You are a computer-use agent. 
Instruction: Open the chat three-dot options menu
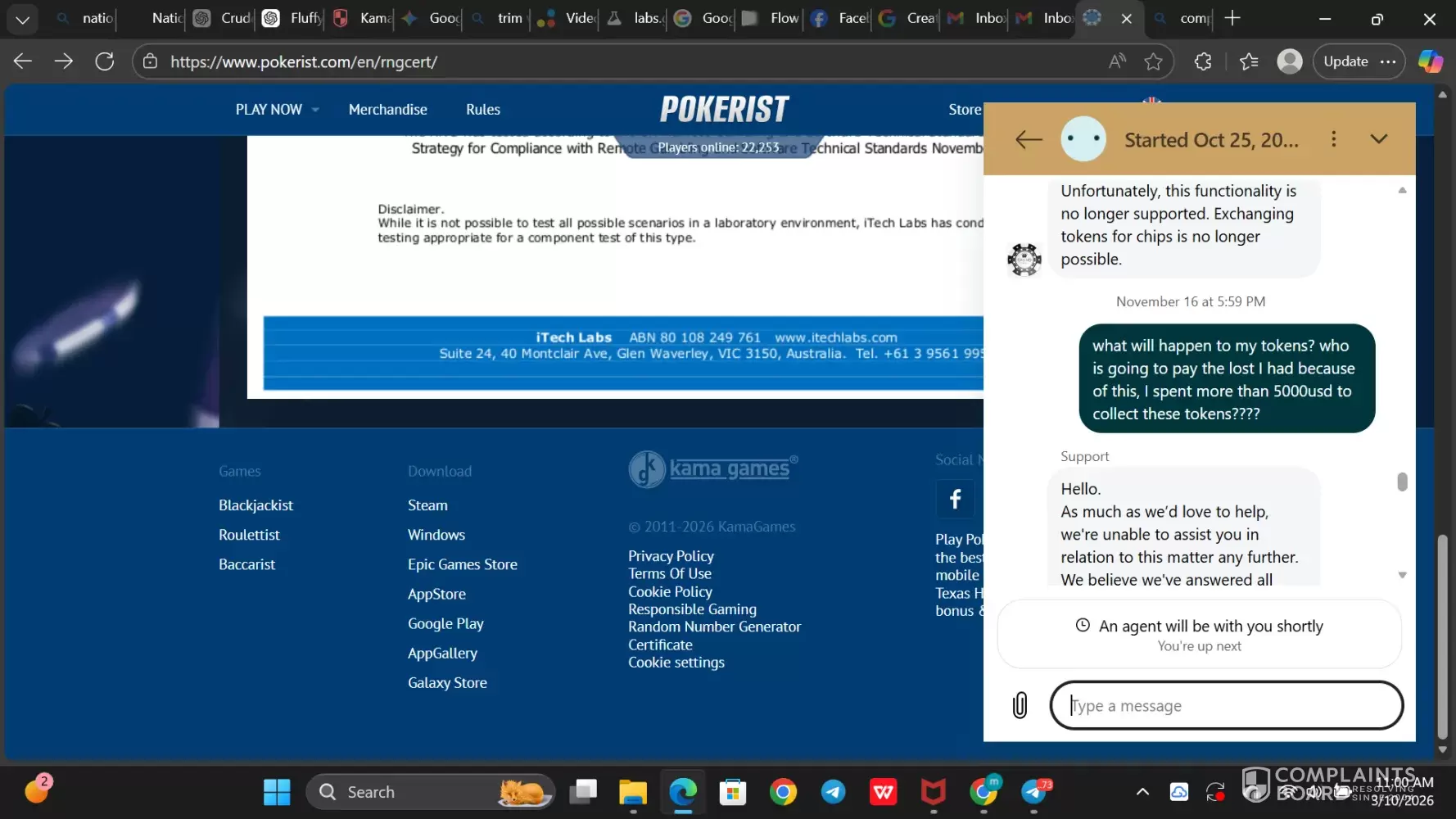[1333, 139]
